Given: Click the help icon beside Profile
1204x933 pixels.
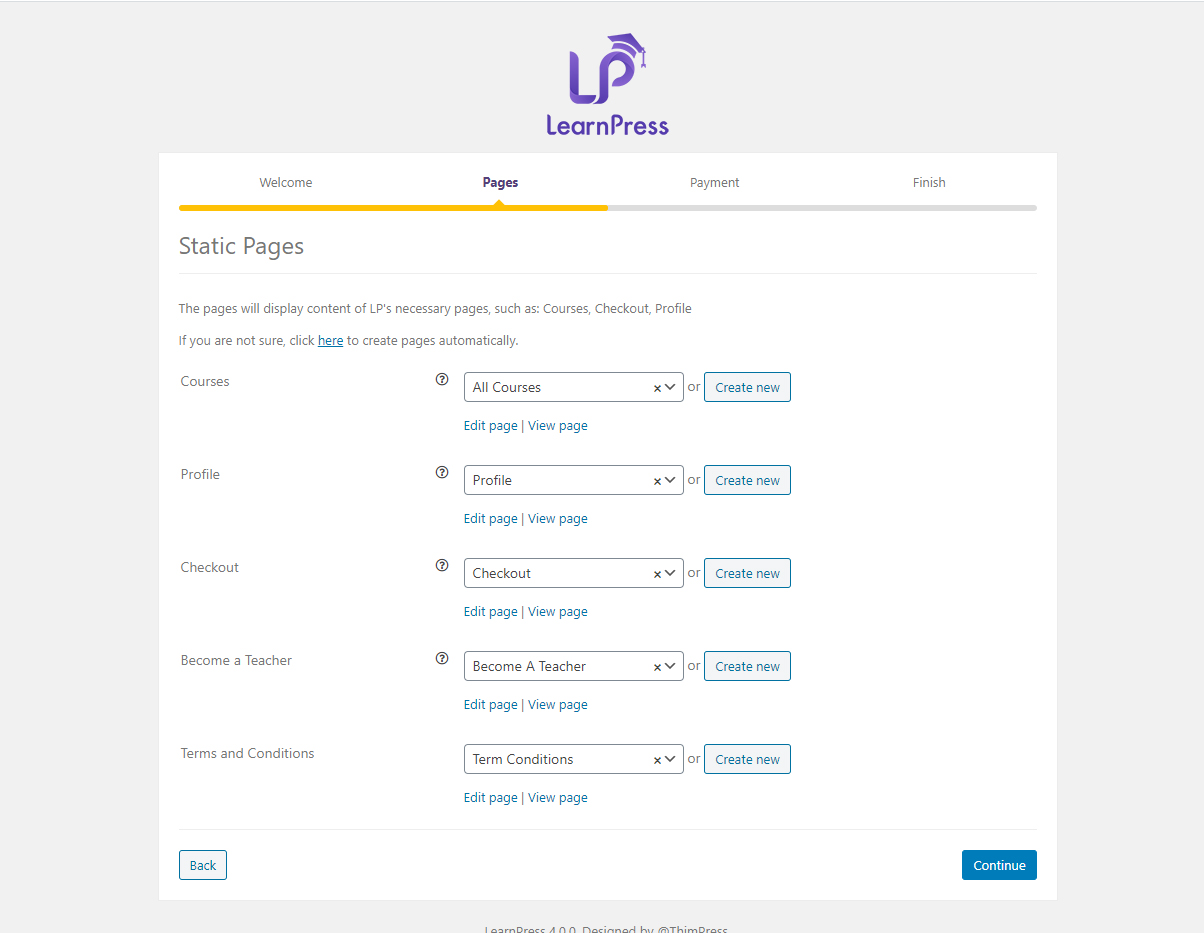Looking at the screenshot, I should 442,473.
